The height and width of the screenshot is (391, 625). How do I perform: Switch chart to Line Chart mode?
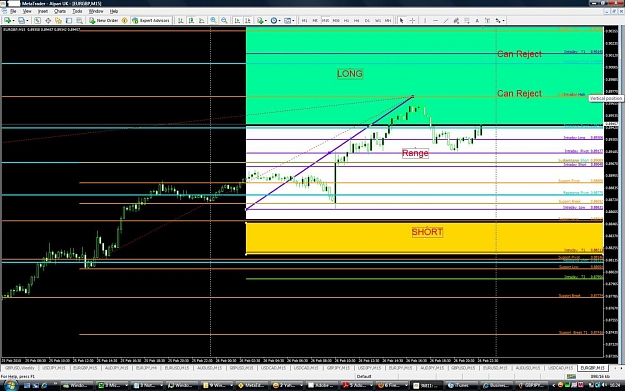tap(202, 20)
